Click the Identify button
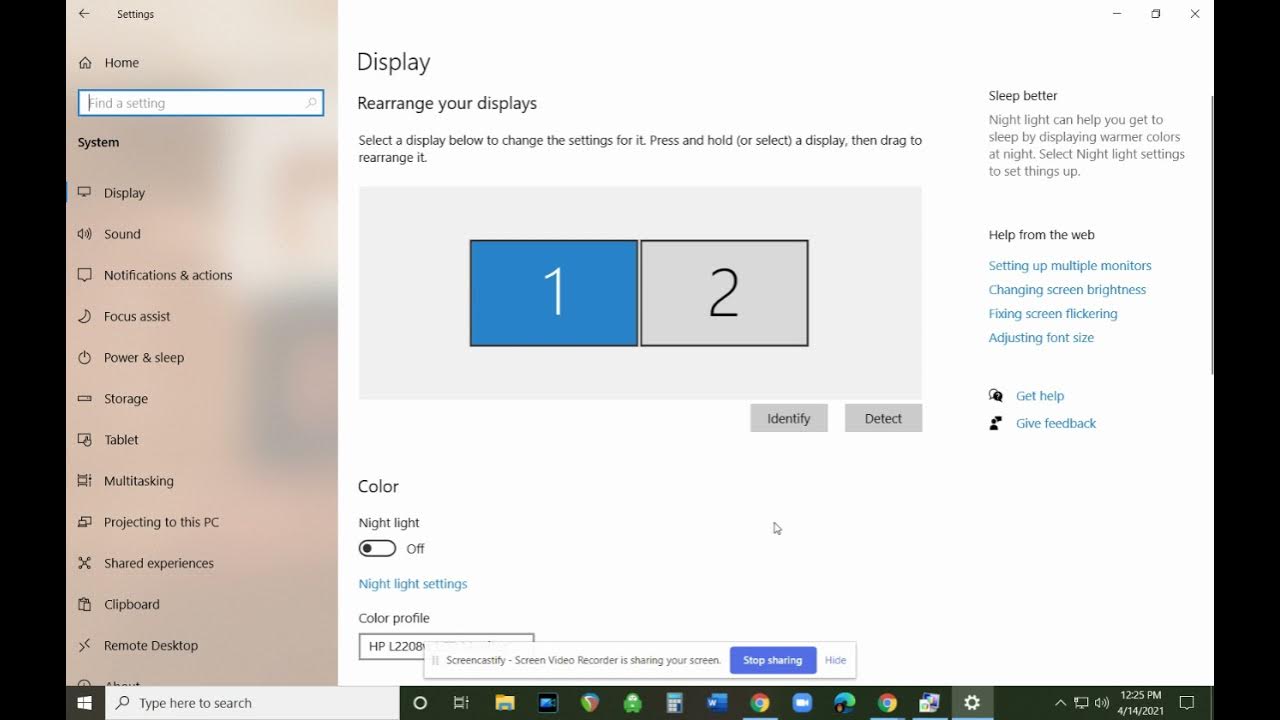The image size is (1280, 720). (789, 418)
